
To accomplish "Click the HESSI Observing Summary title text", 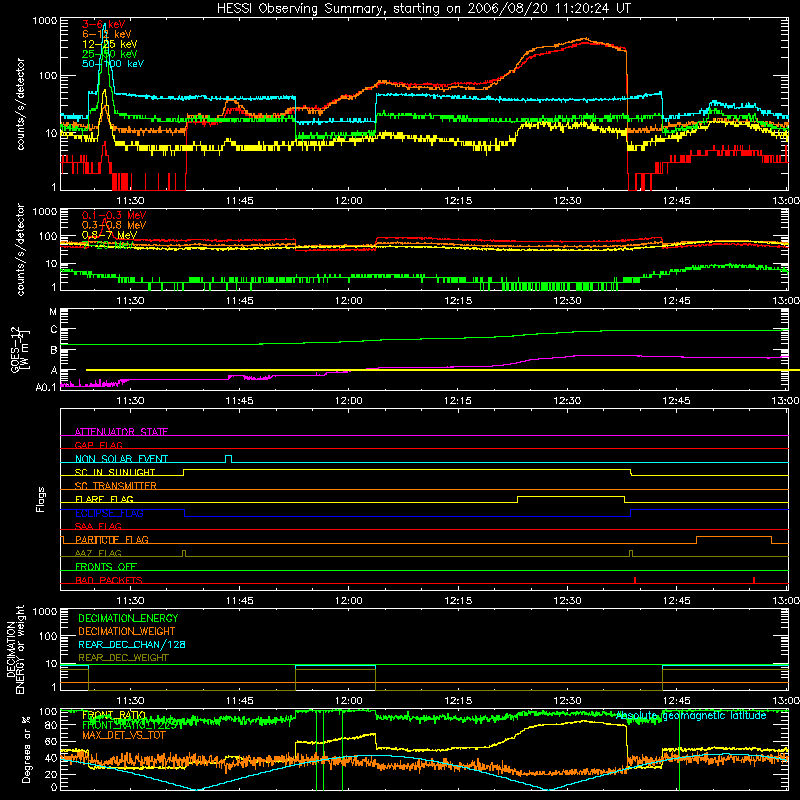I will (423, 9).
